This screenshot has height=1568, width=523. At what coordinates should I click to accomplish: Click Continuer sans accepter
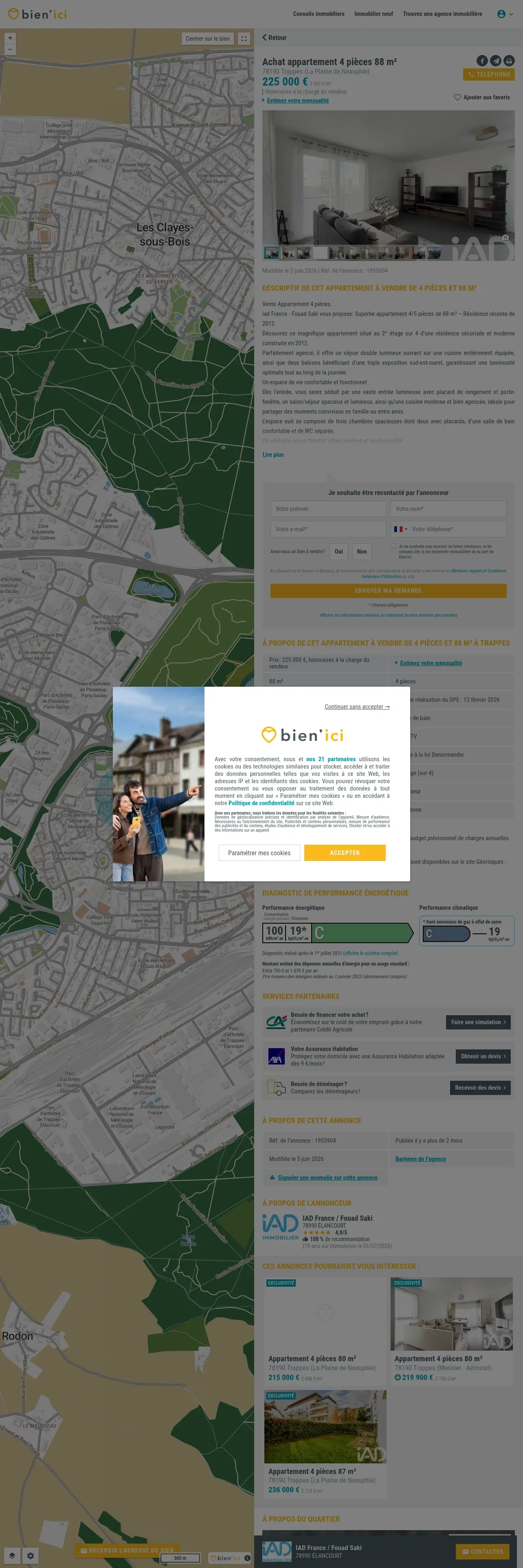[357, 707]
